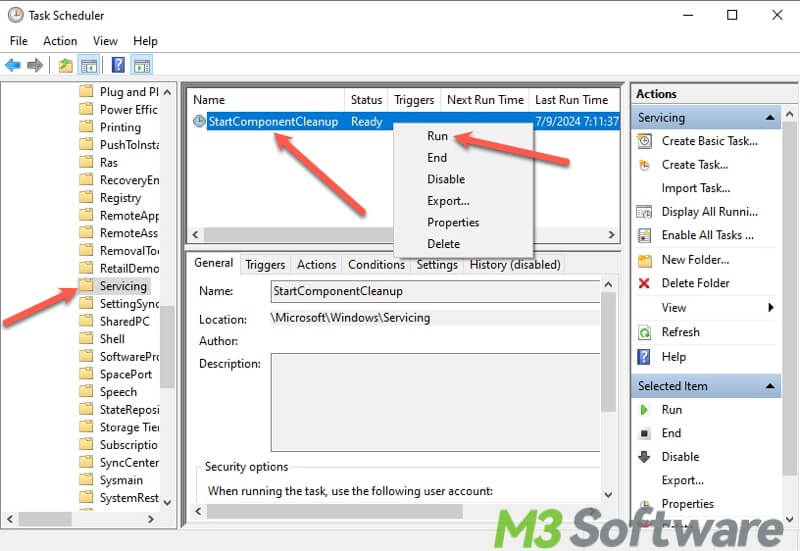Click the Name field containing StartComponentCleanup
800x551 pixels.
click(435, 291)
